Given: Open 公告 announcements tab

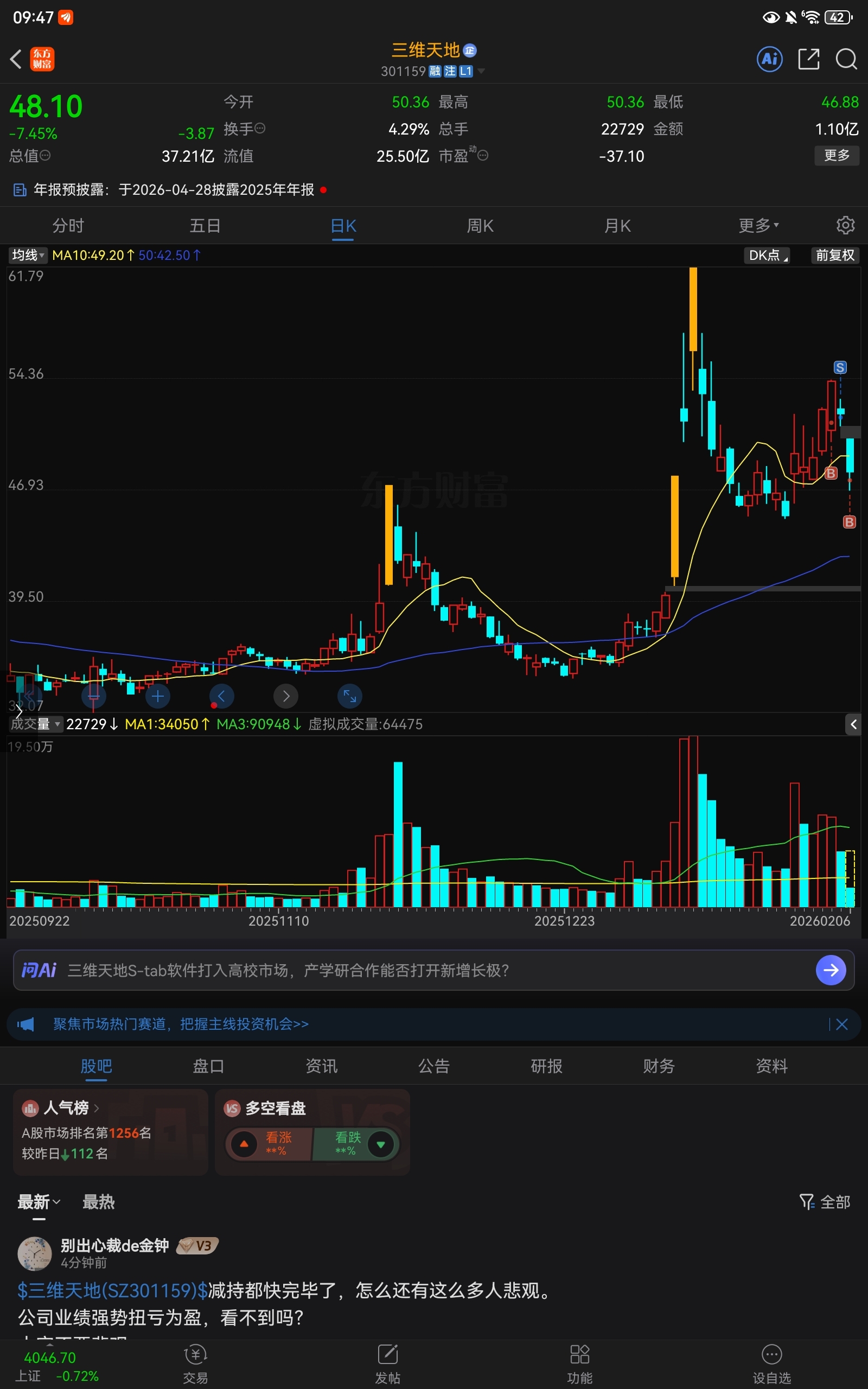Looking at the screenshot, I should pyautogui.click(x=434, y=1066).
